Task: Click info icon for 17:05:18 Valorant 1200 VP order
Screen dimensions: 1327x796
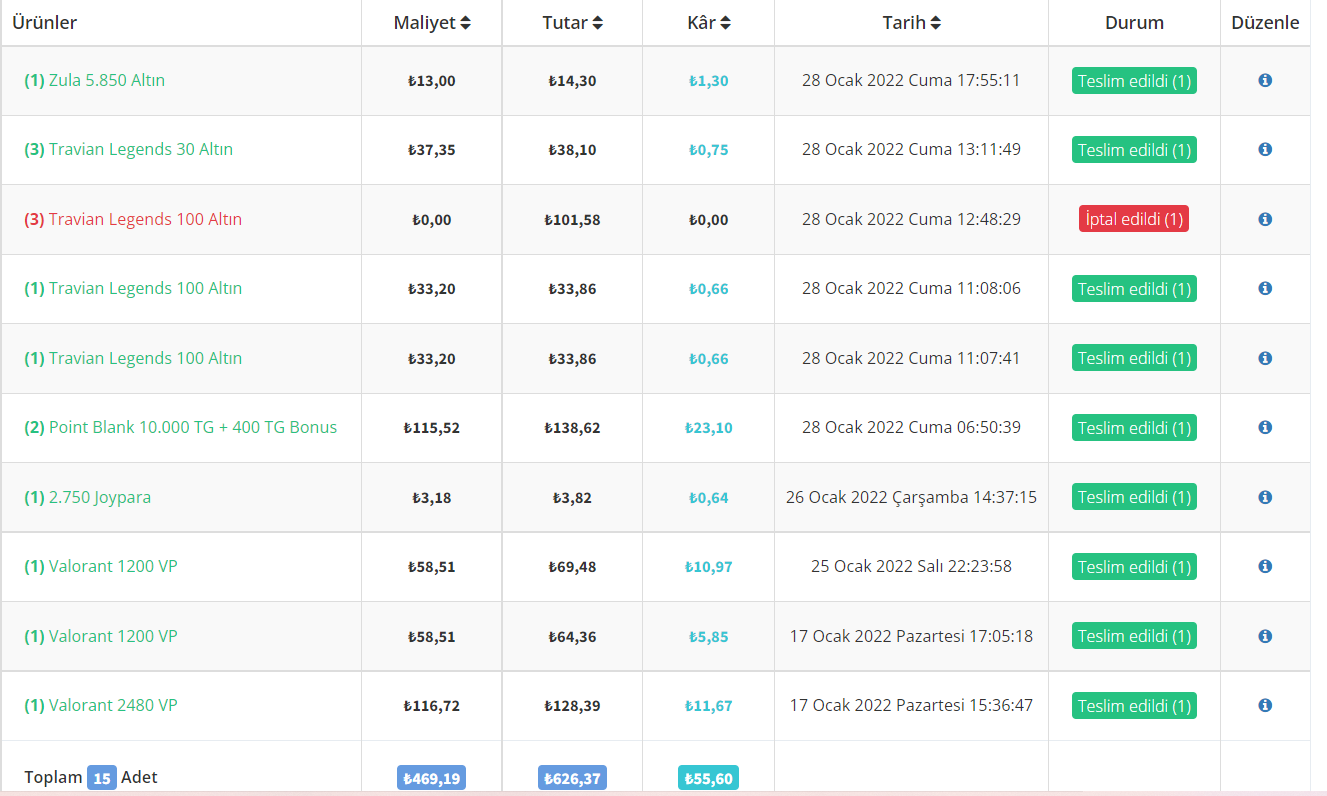Action: [x=1265, y=636]
